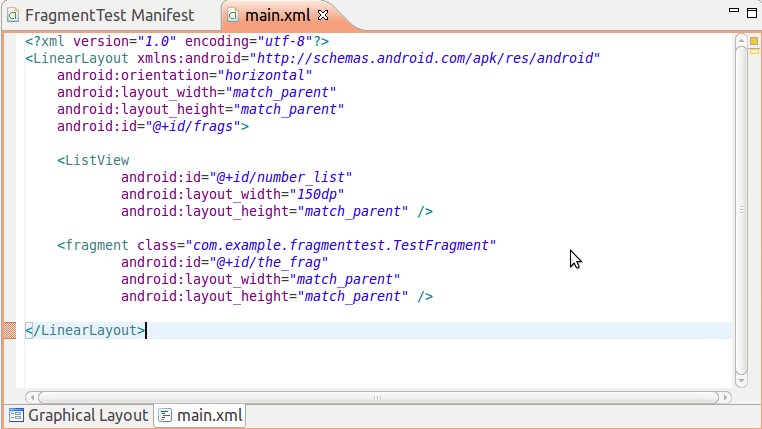The height and width of the screenshot is (429, 762).
Task: Select the bottom main.xml source tab
Action: point(200,416)
